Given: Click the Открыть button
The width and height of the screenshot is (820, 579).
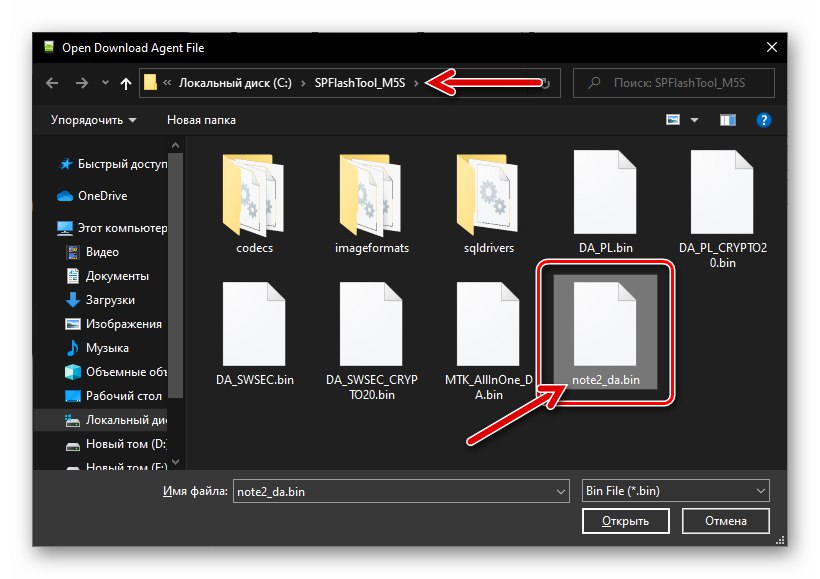Looking at the screenshot, I should coord(625,521).
